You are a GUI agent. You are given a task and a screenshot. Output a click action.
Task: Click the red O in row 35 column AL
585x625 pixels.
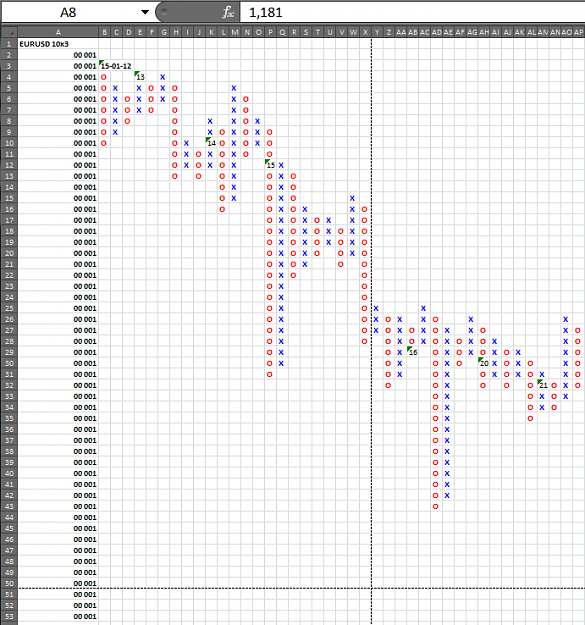coord(530,418)
